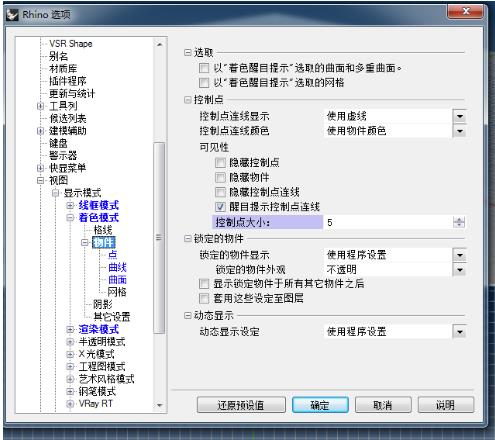495x440 pixels.
Task: Select 插件程序 in options tree
Action: pyautogui.click(x=68, y=81)
